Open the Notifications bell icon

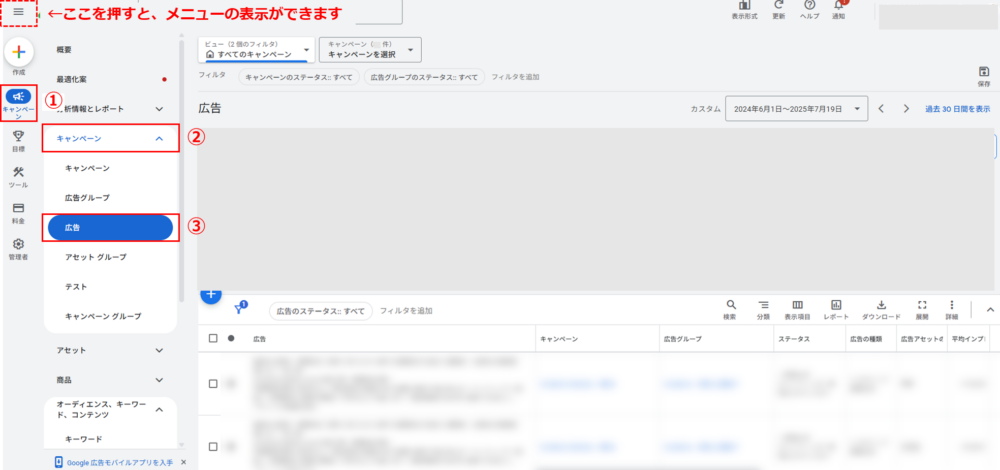pyautogui.click(x=838, y=6)
